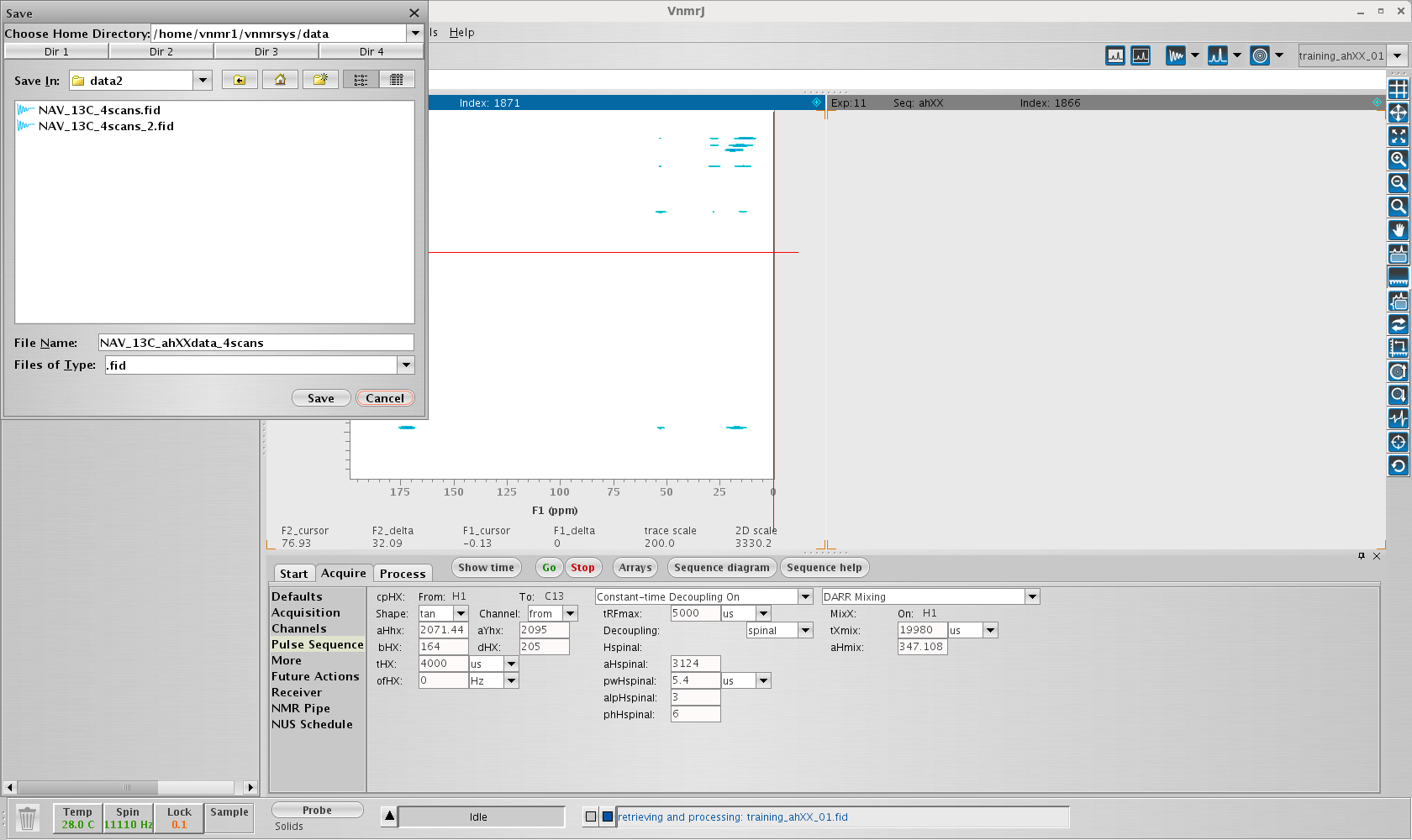This screenshot has height=840, width=1412.
Task: Click the trash can icon
Action: [x=28, y=817]
